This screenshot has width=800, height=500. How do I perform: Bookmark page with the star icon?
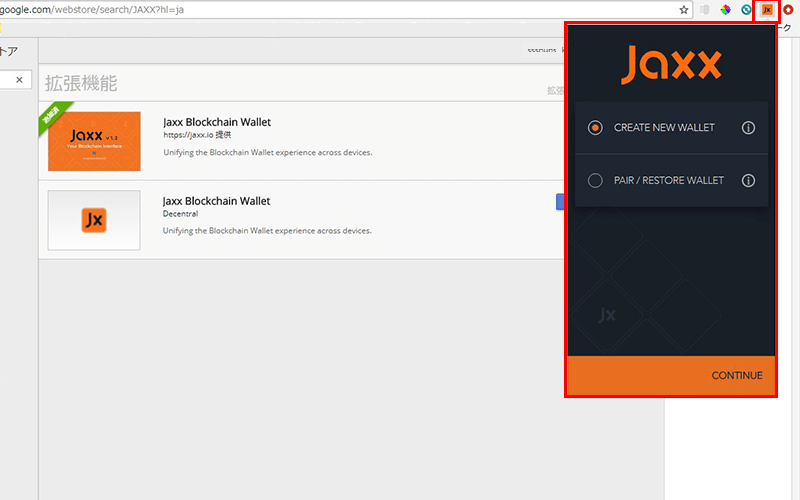(x=684, y=10)
